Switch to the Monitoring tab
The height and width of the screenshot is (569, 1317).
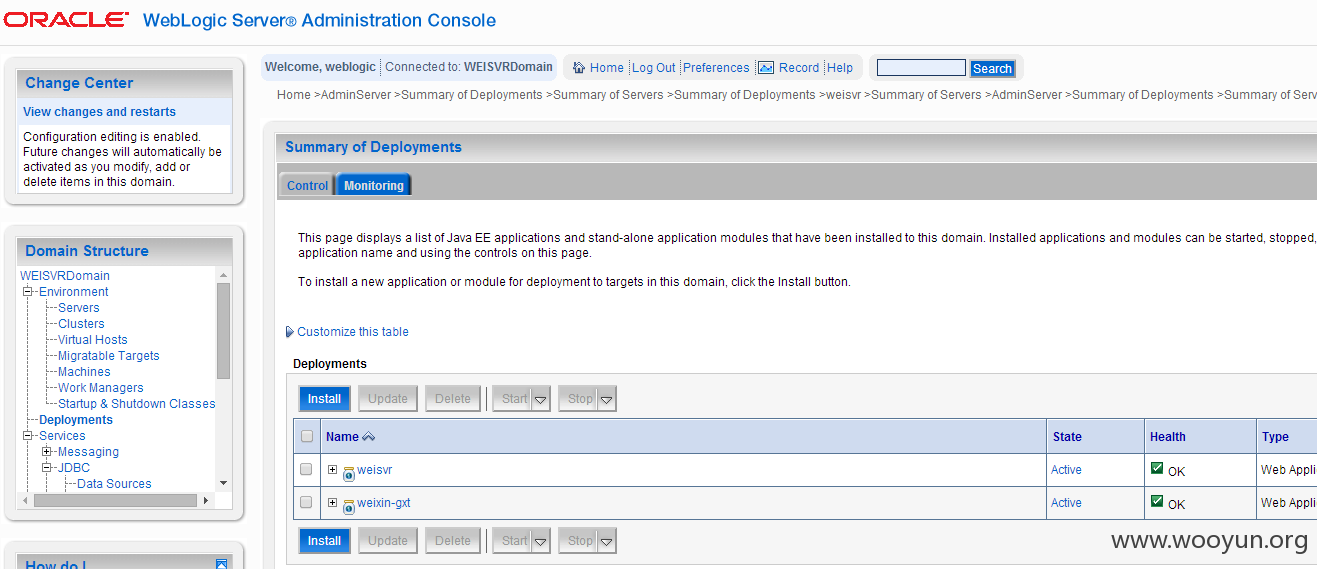(374, 185)
